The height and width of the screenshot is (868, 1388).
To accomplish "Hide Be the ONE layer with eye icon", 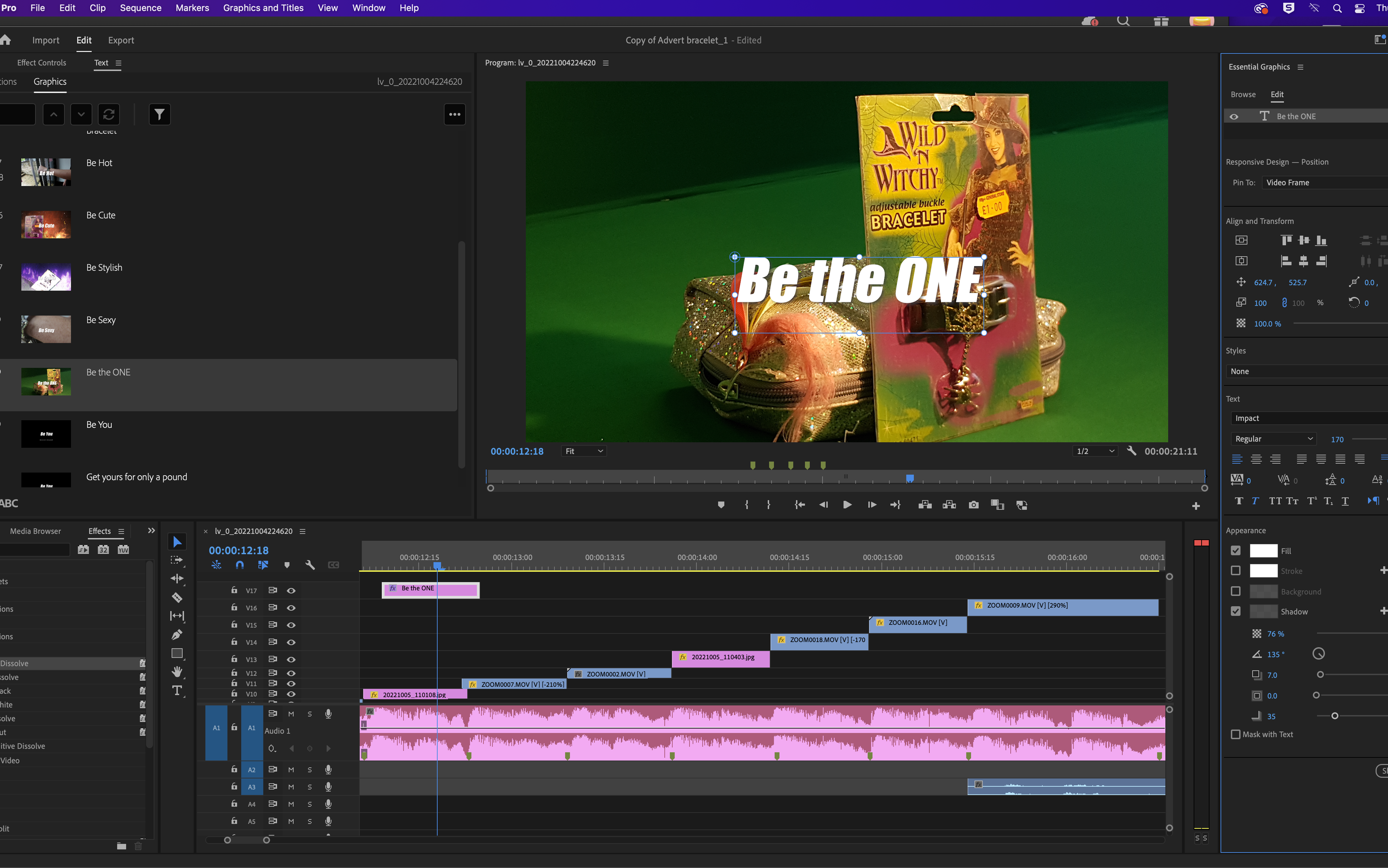I will click(1234, 116).
